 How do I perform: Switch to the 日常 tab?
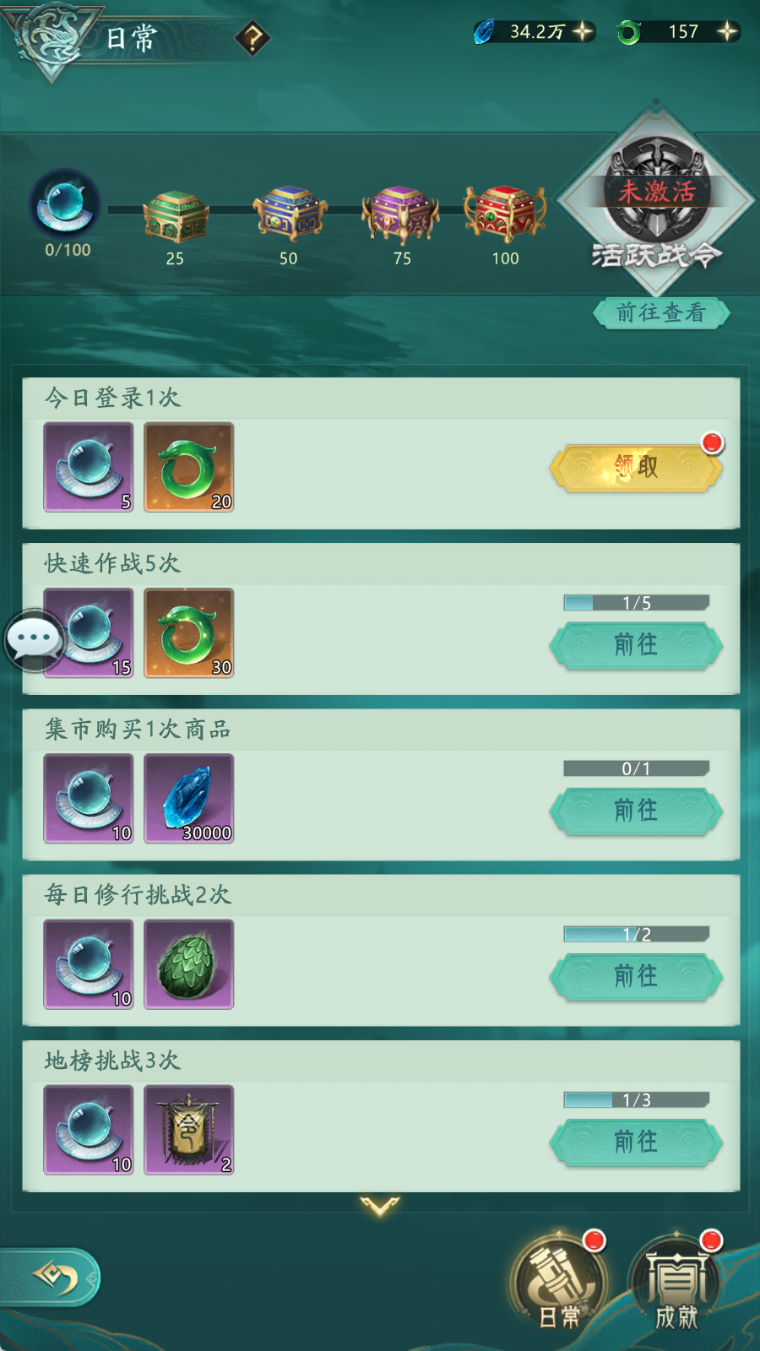click(x=560, y=1285)
